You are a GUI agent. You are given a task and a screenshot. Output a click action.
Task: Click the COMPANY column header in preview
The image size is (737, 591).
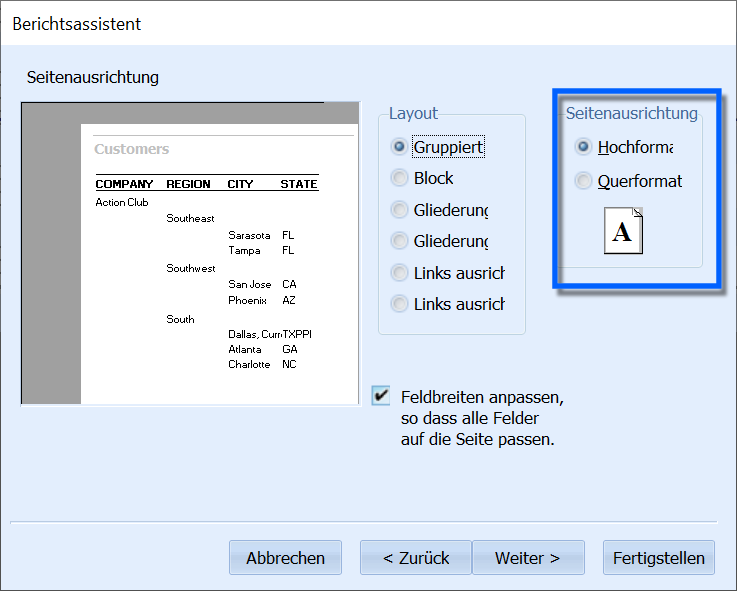124,184
